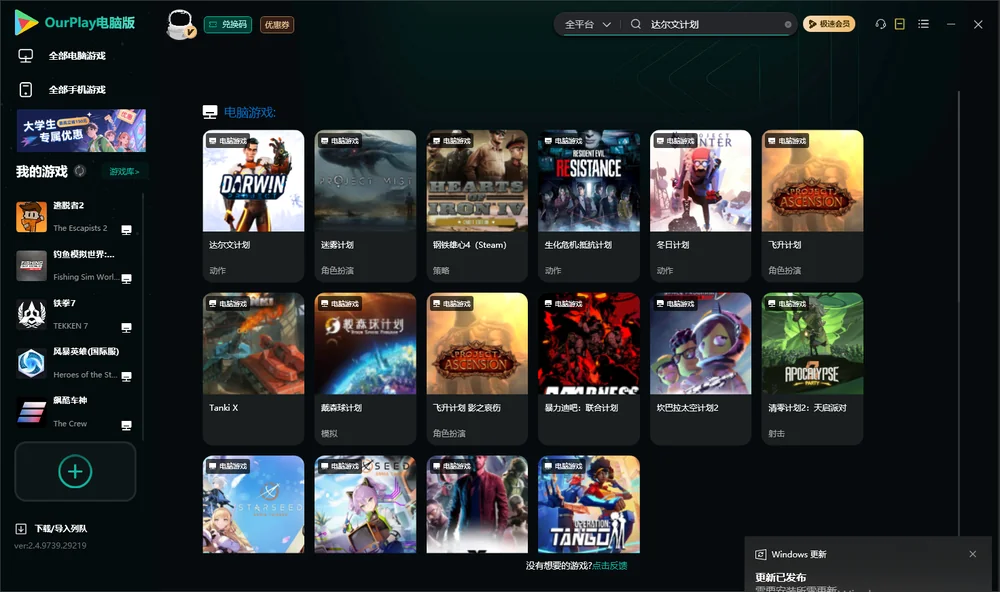
Task: Open the 极速会员 membership button
Action: (x=829, y=24)
